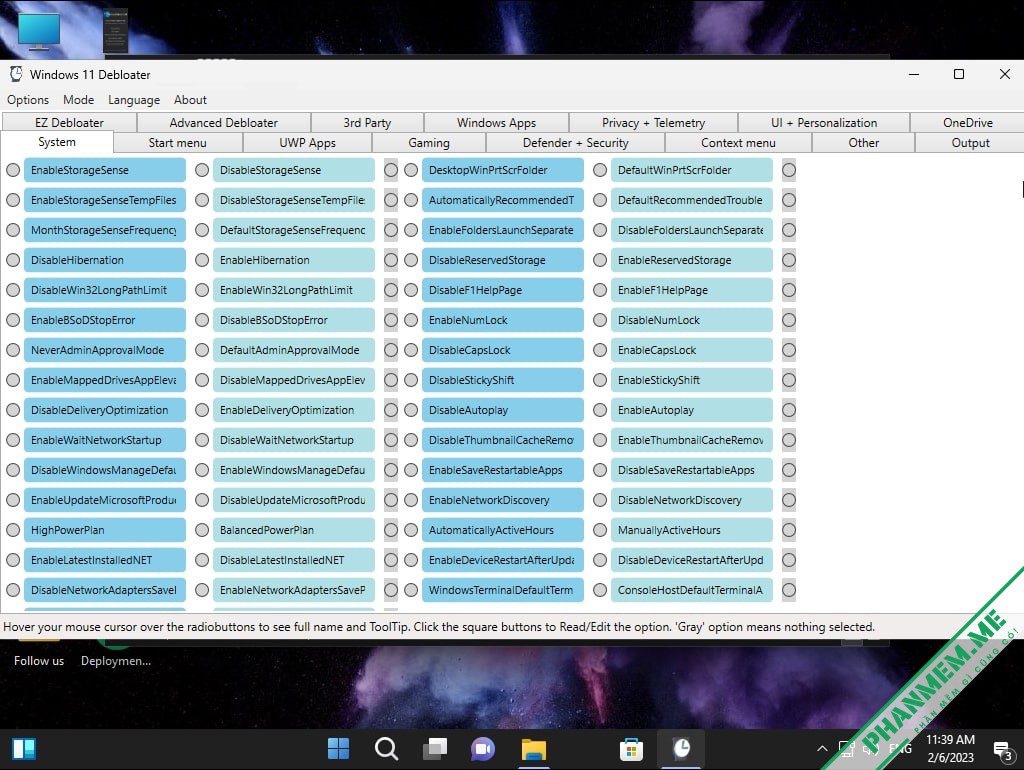Select the DisableStickyShift radio button
Viewport: 1024px width, 770px height.
(411, 381)
